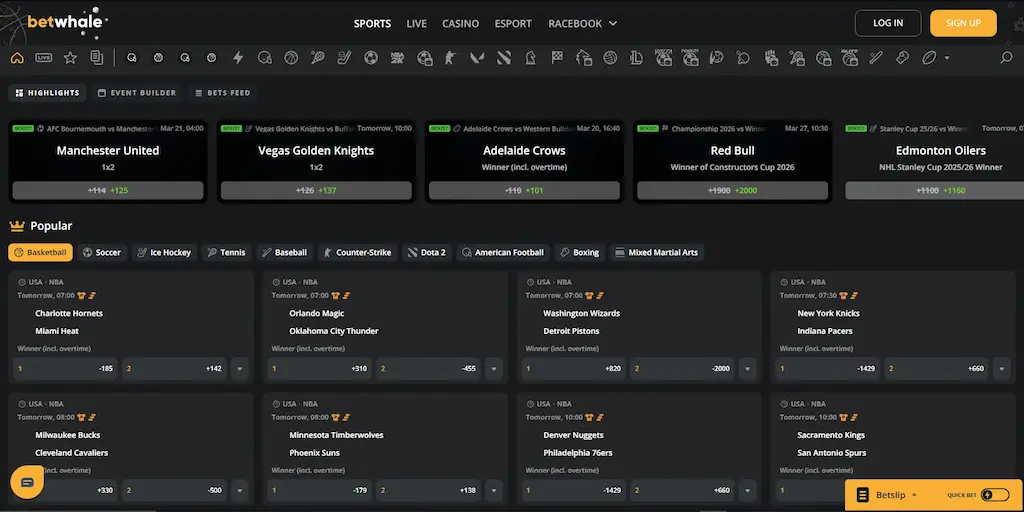The height and width of the screenshot is (512, 1024).
Task: Select the volleyball icon
Action: point(610,57)
